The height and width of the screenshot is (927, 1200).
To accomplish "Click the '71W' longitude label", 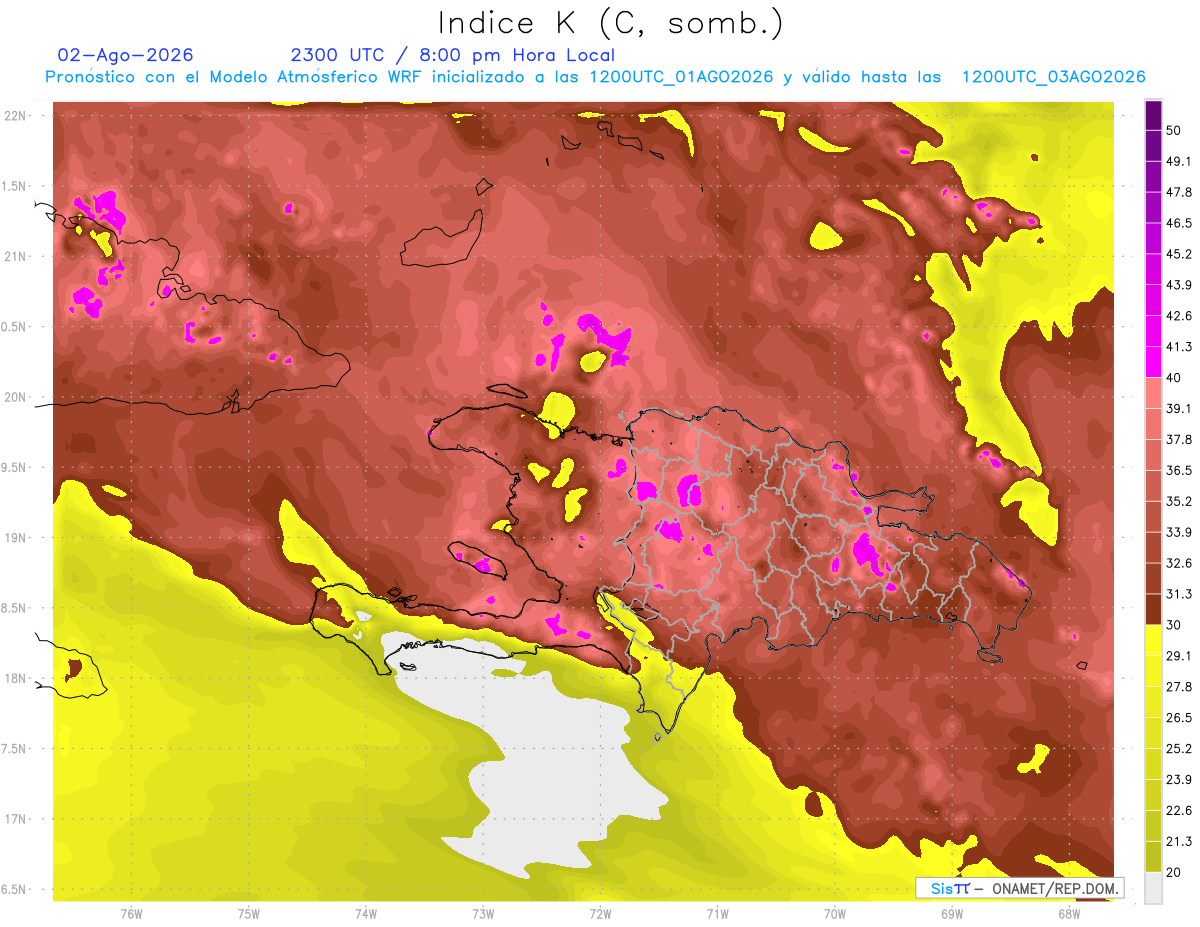I will pyautogui.click(x=717, y=914).
